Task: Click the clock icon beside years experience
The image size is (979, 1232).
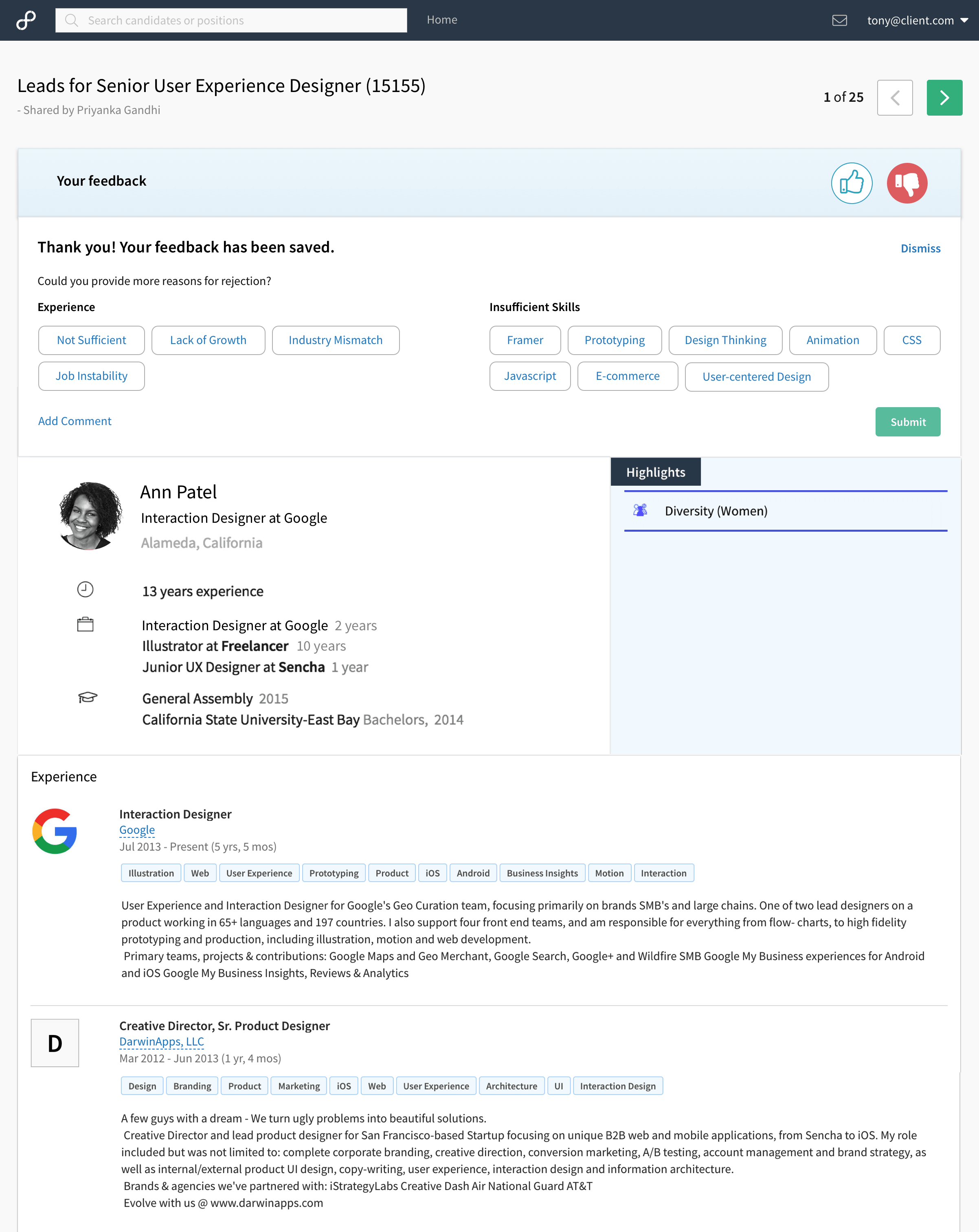Action: [x=85, y=589]
